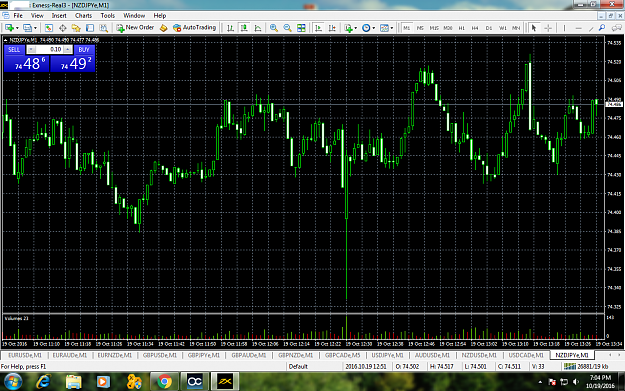625x391 pixels.
Task: Open the Profiles toolbar icon
Action: (27, 28)
